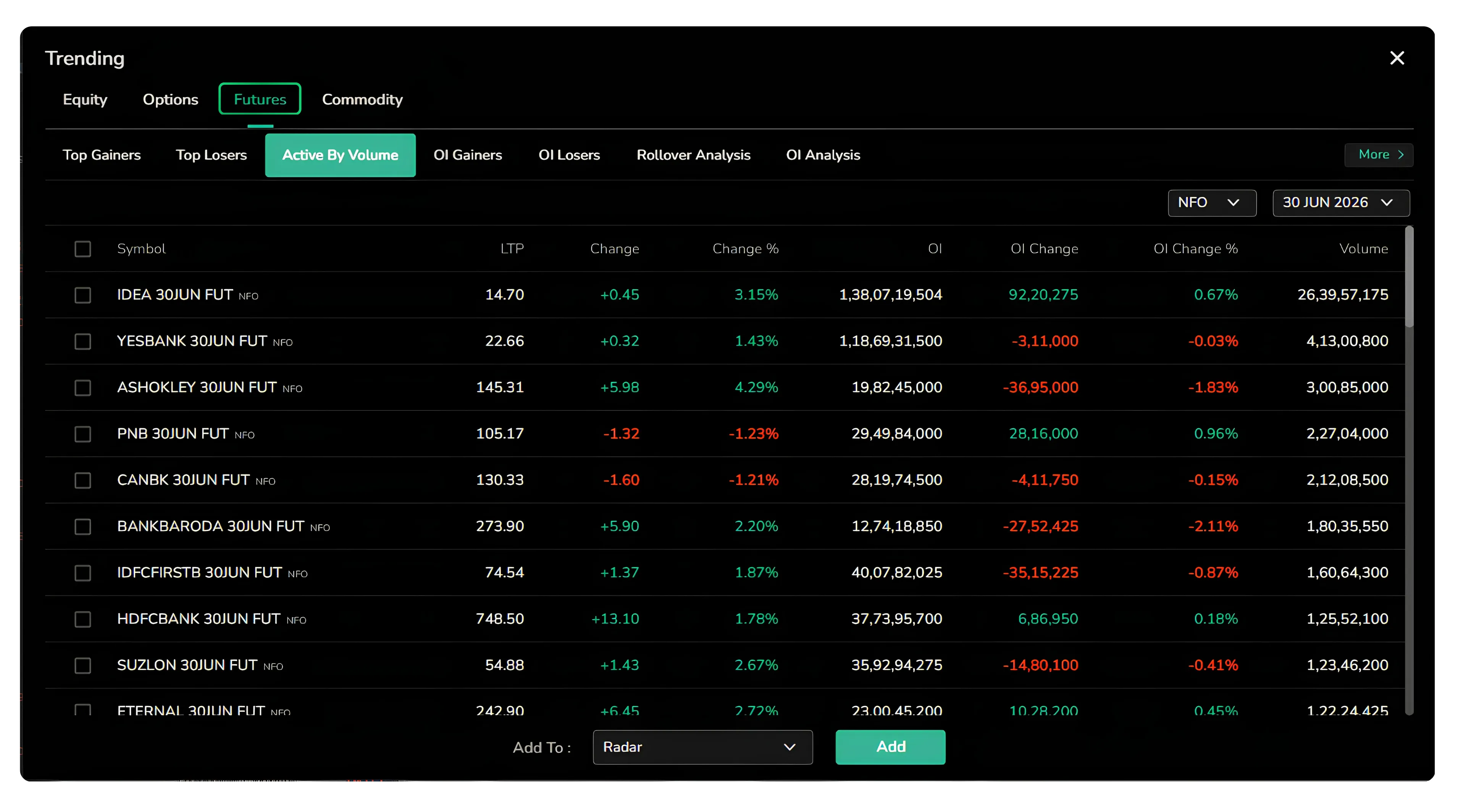Click the OI Change column header
The image size is (1458, 812).
[1044, 249]
